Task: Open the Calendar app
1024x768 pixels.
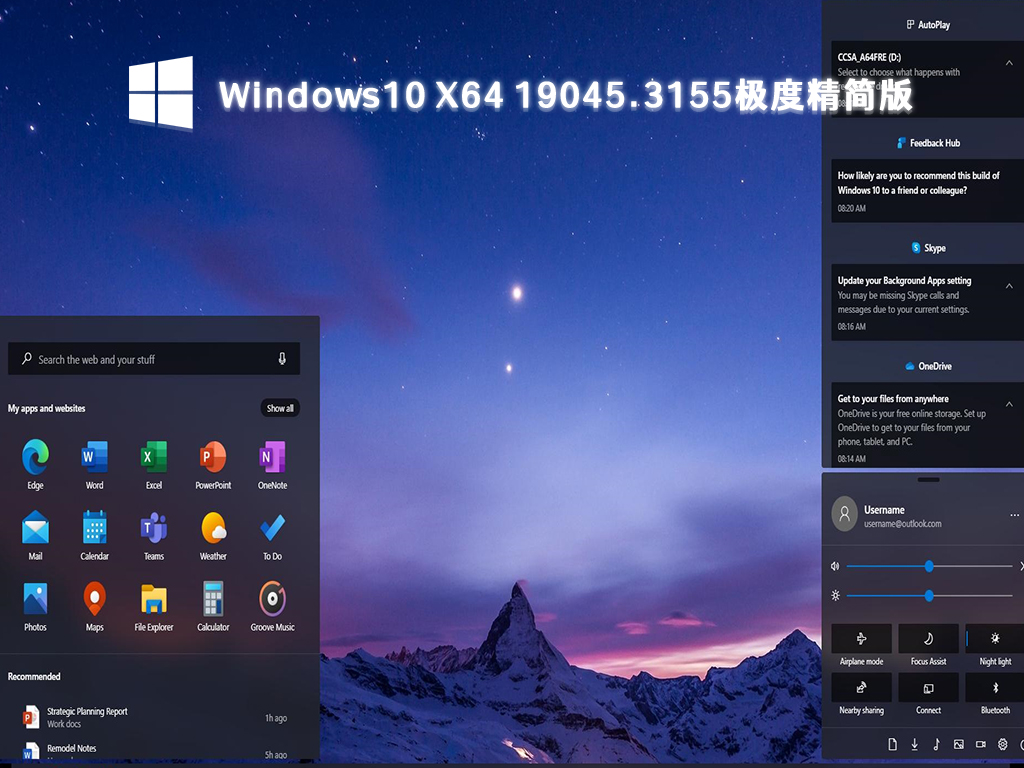Action: [x=94, y=535]
